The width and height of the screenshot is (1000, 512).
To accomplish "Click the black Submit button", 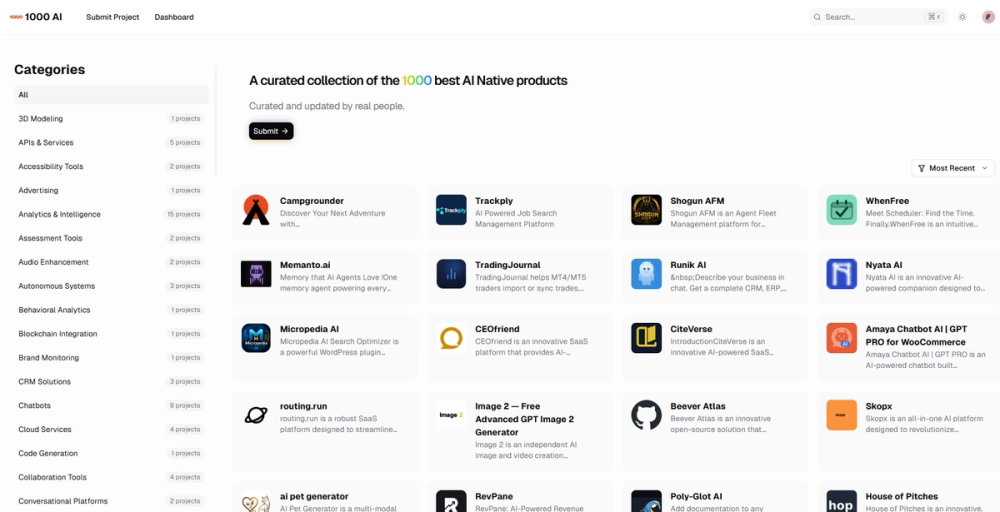I will (271, 131).
